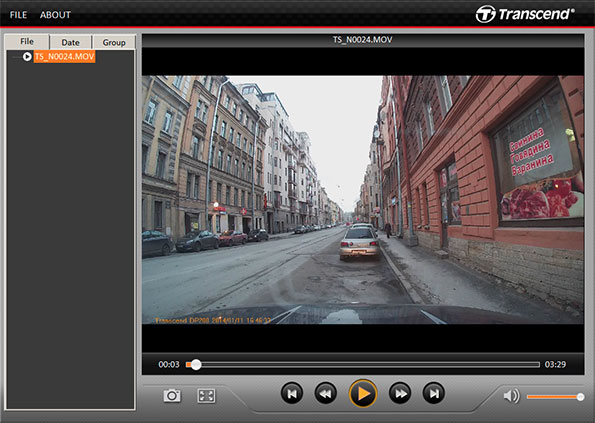This screenshot has height=423, width=595.
Task: Click play circle icon beside TS_N0024.MOV
Action: click(27, 57)
